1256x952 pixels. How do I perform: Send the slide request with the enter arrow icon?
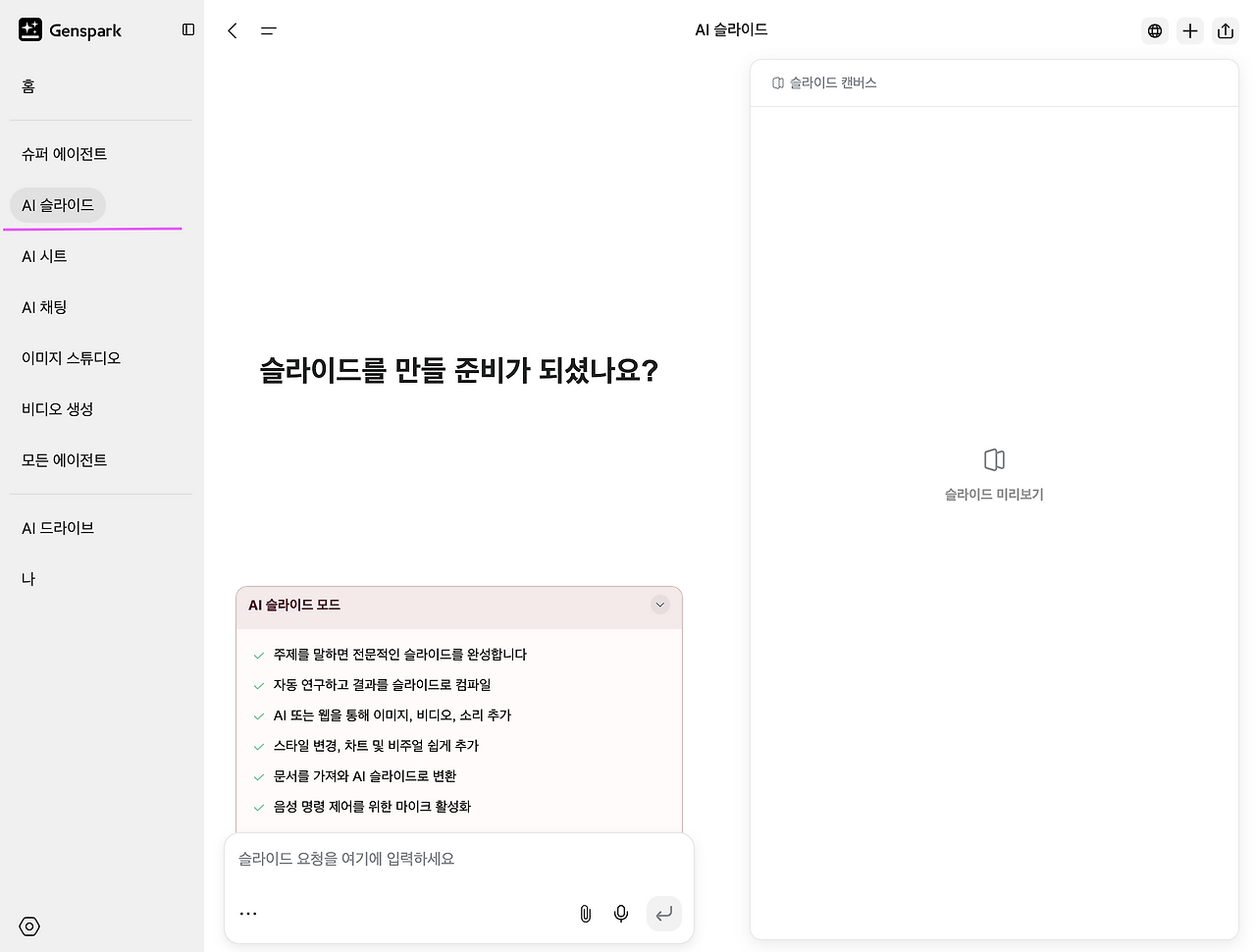[x=663, y=914]
